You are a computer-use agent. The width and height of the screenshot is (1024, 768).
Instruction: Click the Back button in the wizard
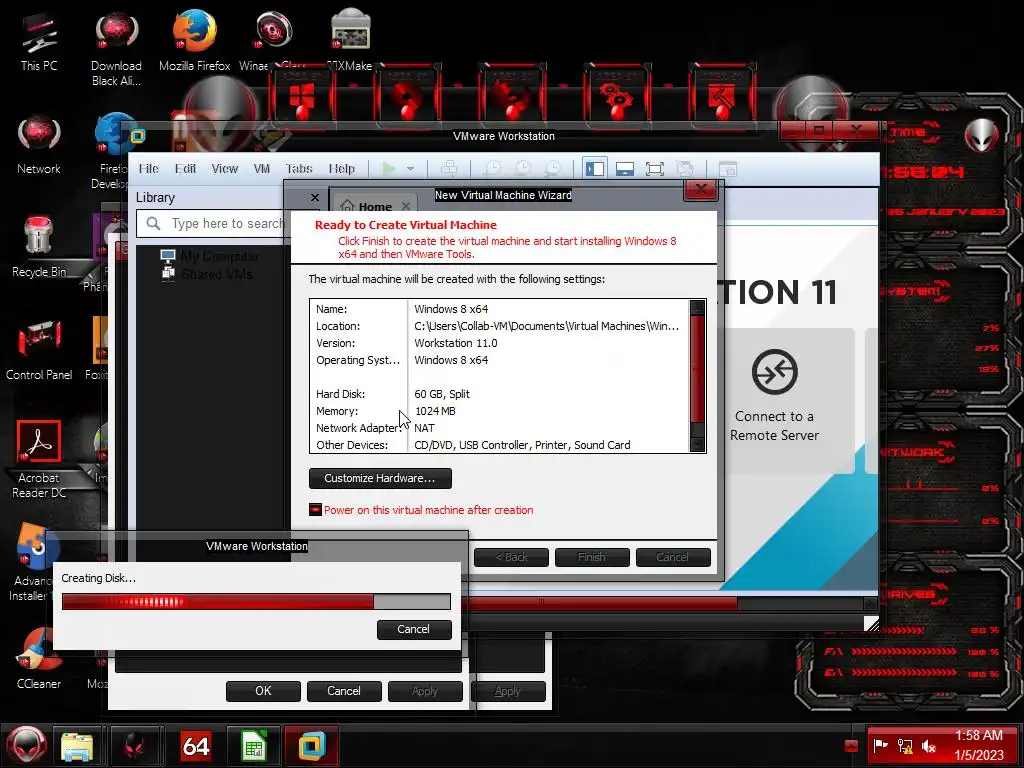coord(511,557)
